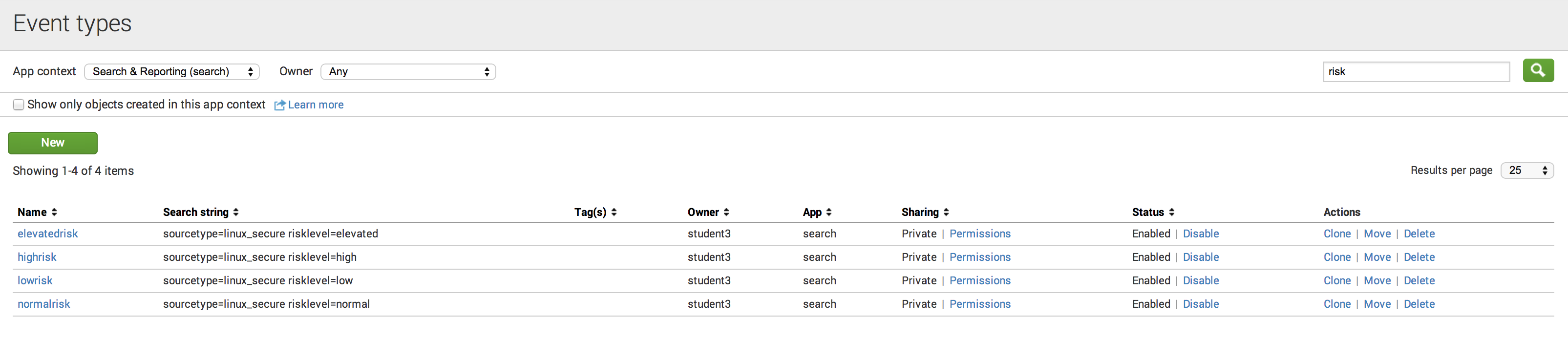Sort by Owner column arrows

[726, 212]
